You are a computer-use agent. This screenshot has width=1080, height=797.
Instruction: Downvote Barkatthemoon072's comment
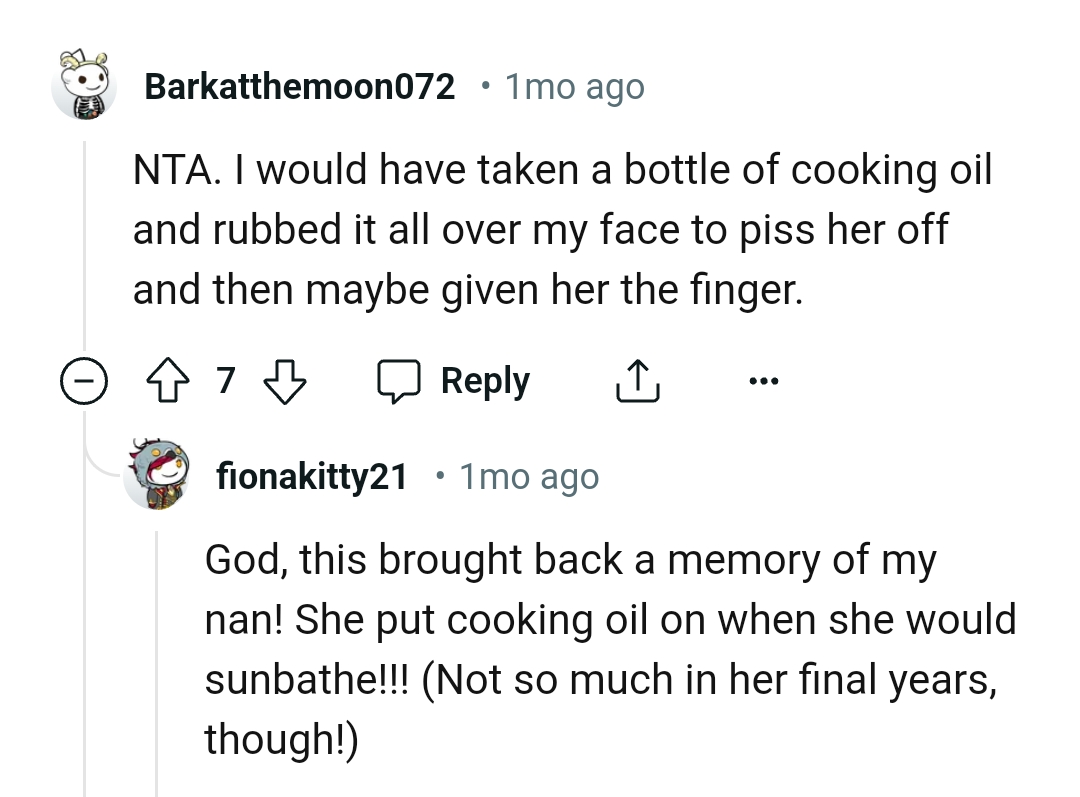click(x=284, y=380)
